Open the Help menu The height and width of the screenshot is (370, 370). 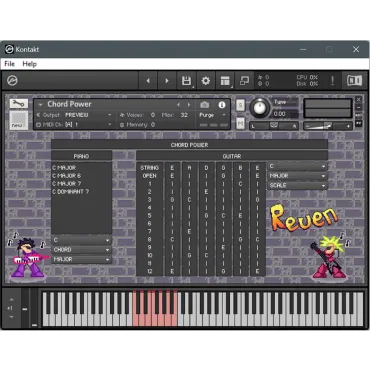[29, 64]
